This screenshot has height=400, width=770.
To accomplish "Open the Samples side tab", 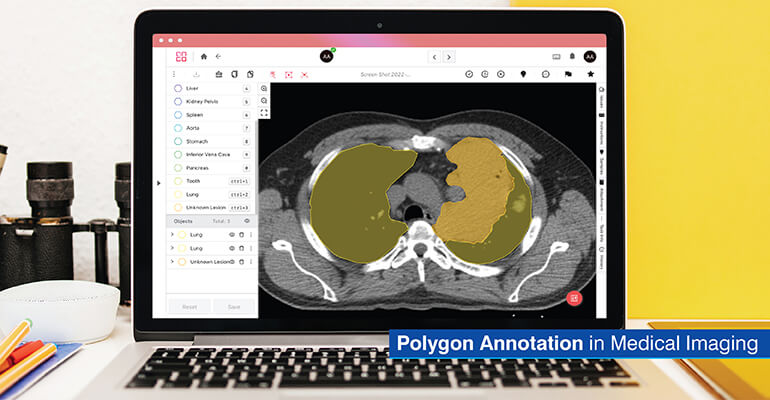I will (x=601, y=163).
